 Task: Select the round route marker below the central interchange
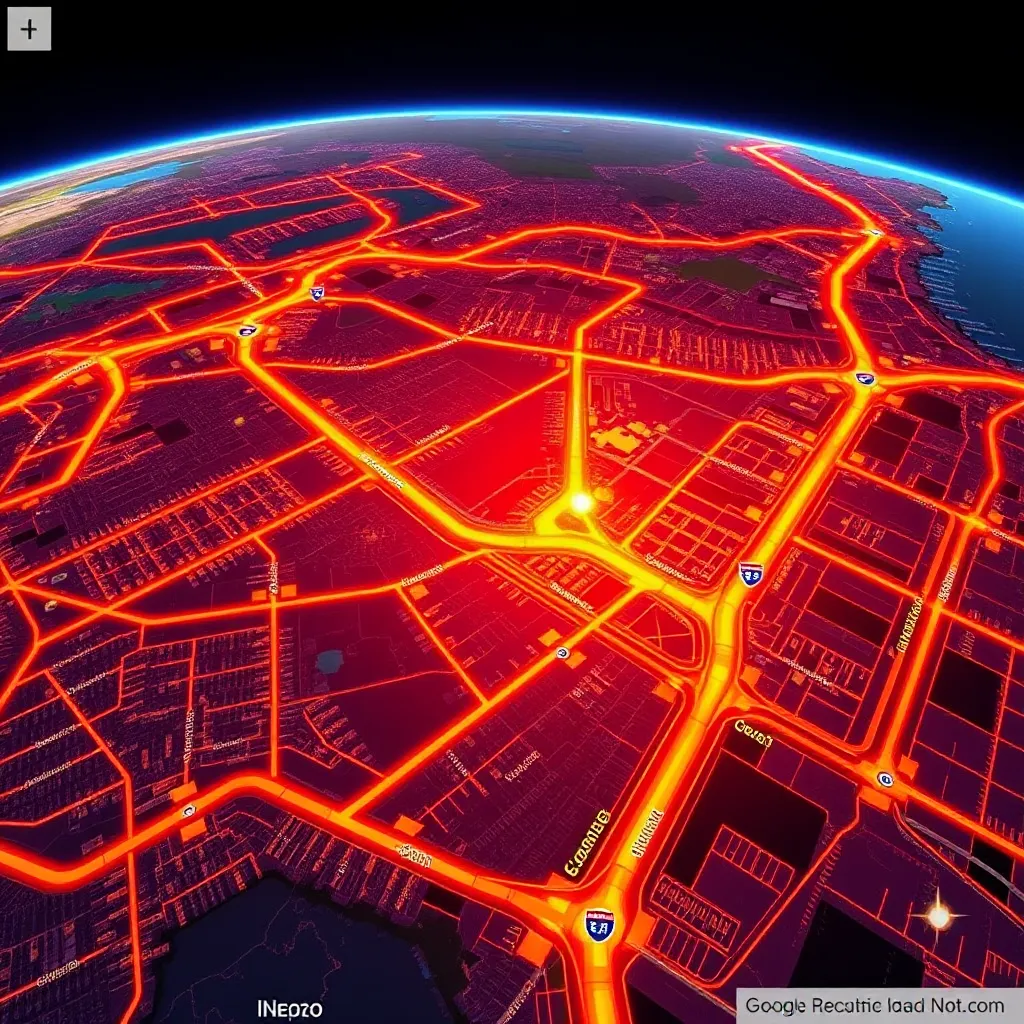563,653
